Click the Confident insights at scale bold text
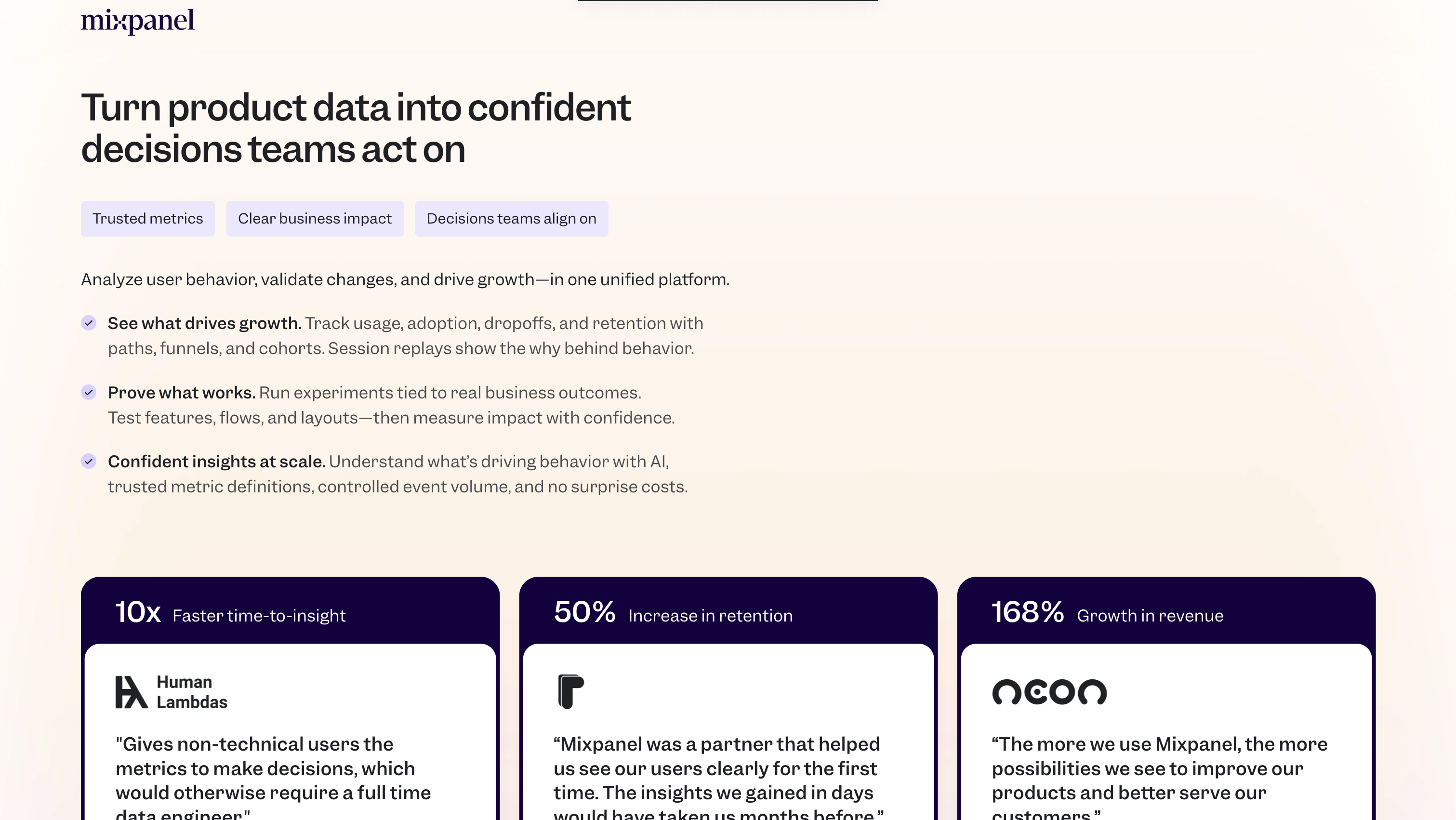 [x=216, y=462]
